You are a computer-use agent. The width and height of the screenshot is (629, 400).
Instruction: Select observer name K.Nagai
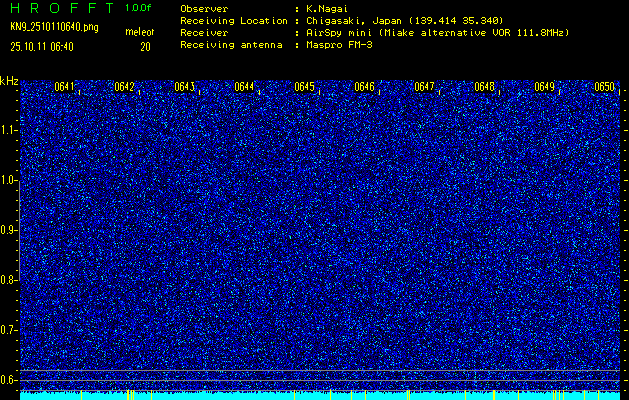pos(330,9)
